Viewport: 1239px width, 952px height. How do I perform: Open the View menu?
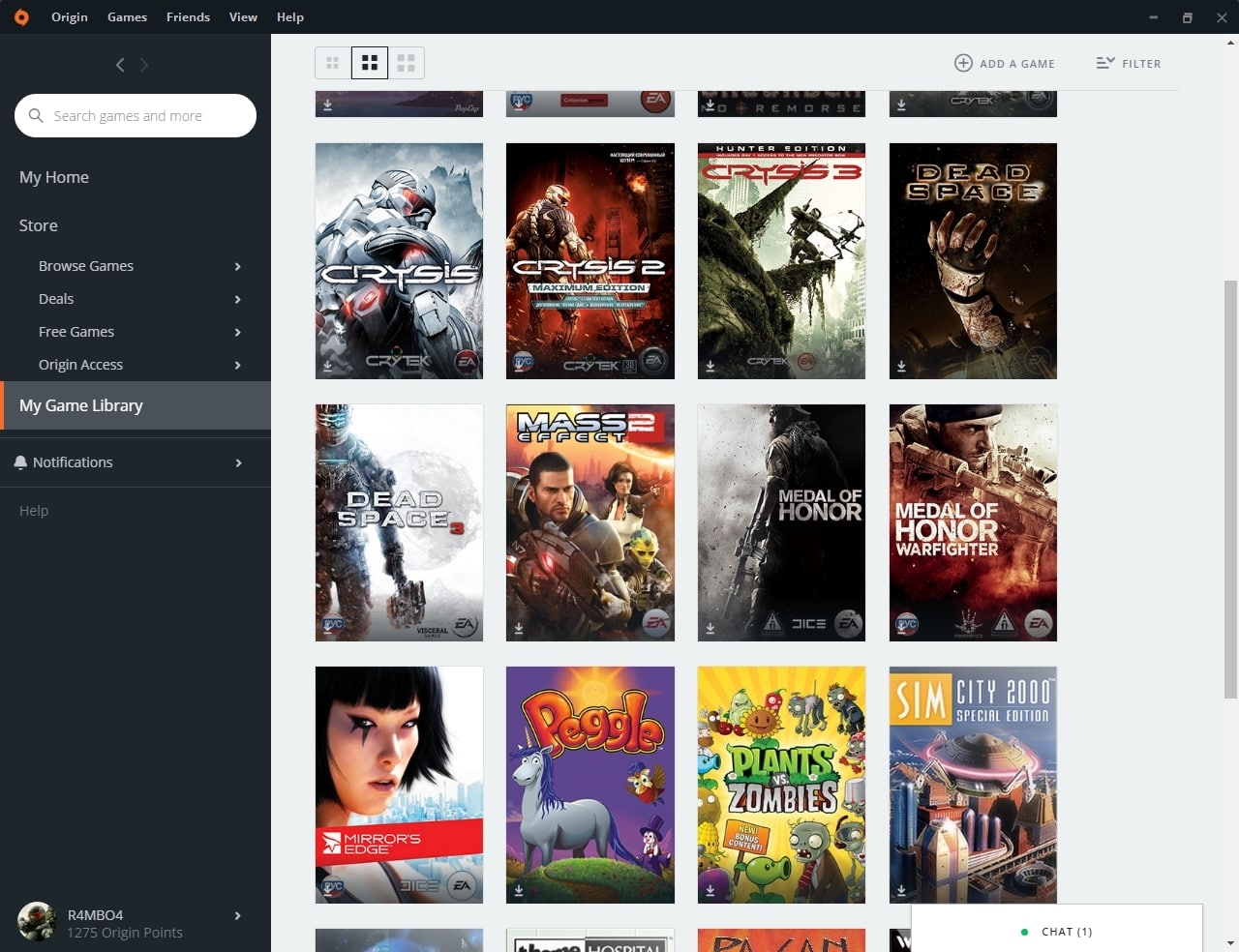pyautogui.click(x=243, y=16)
